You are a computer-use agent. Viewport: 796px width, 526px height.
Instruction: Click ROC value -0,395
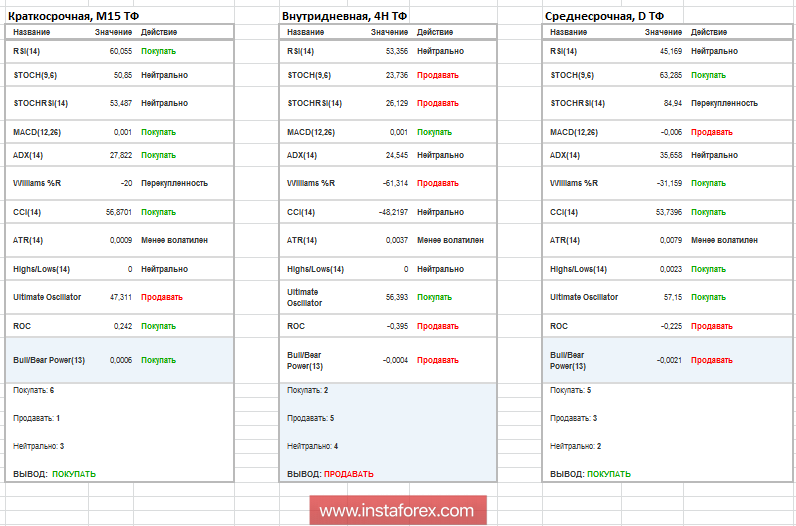pyautogui.click(x=397, y=326)
